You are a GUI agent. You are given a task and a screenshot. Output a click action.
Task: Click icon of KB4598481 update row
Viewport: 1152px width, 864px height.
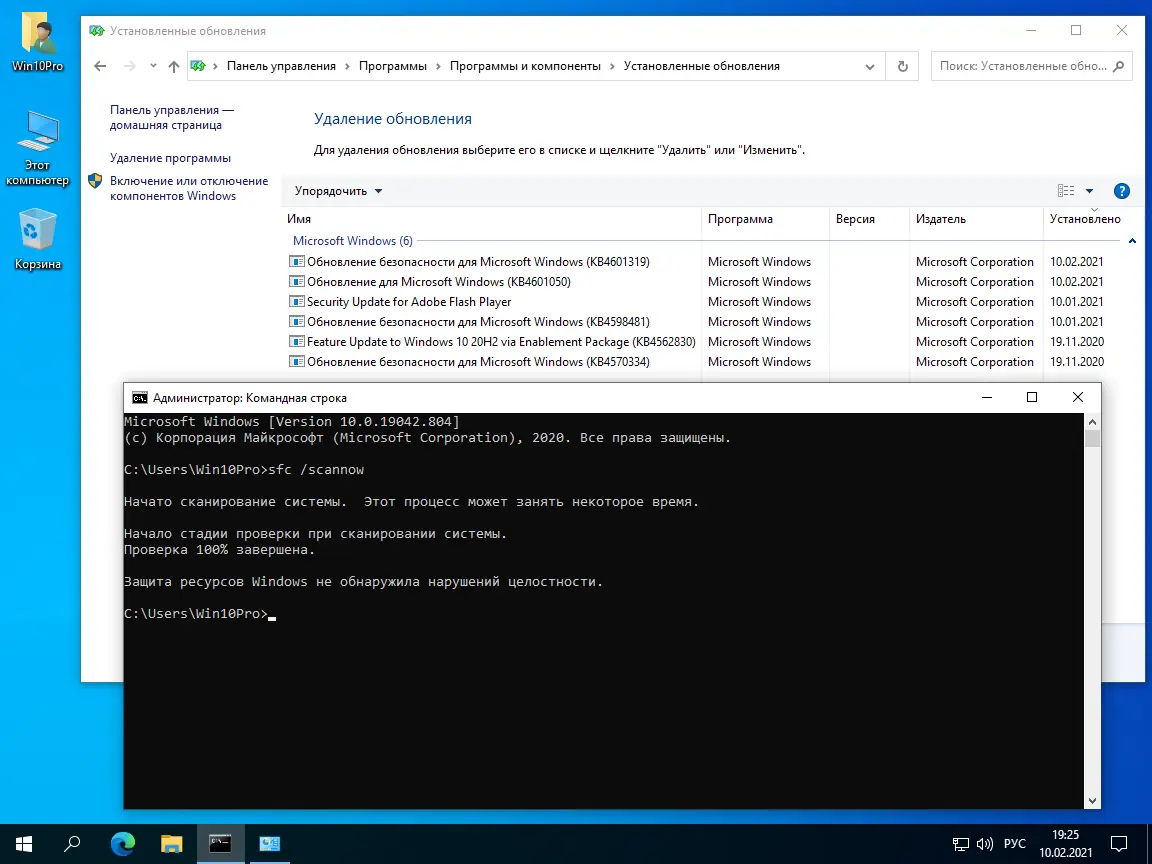(x=297, y=321)
